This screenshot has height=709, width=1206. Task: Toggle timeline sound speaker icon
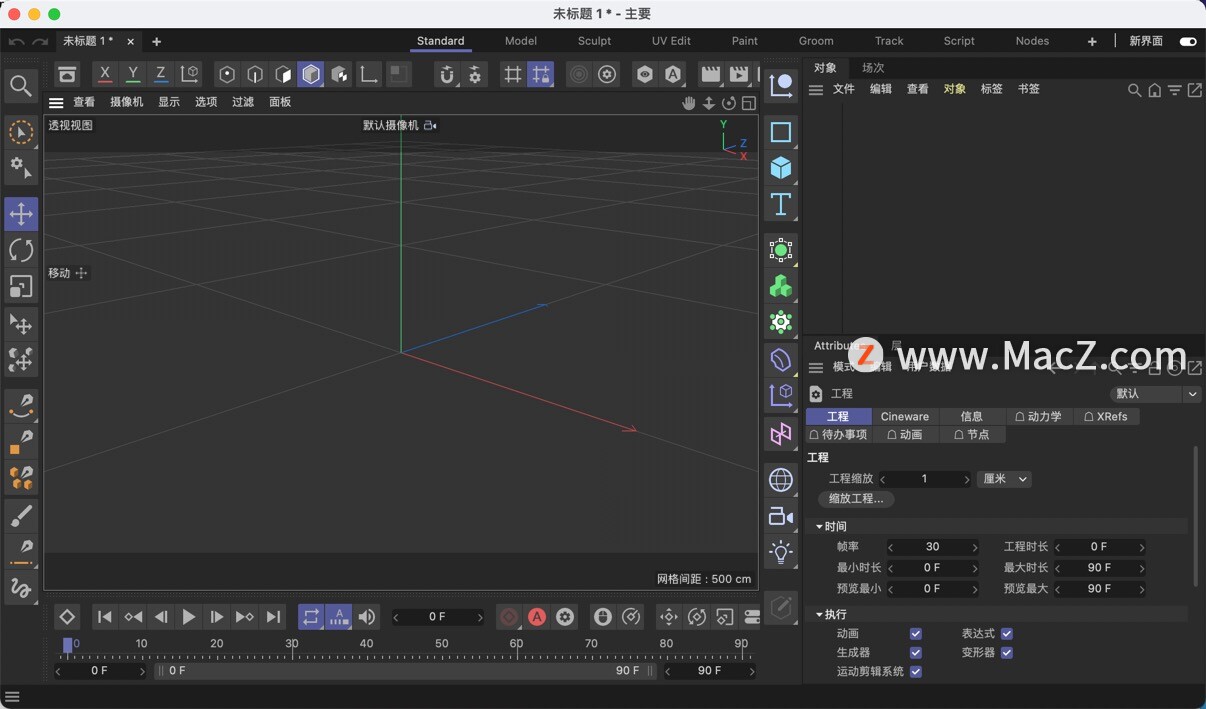(367, 617)
